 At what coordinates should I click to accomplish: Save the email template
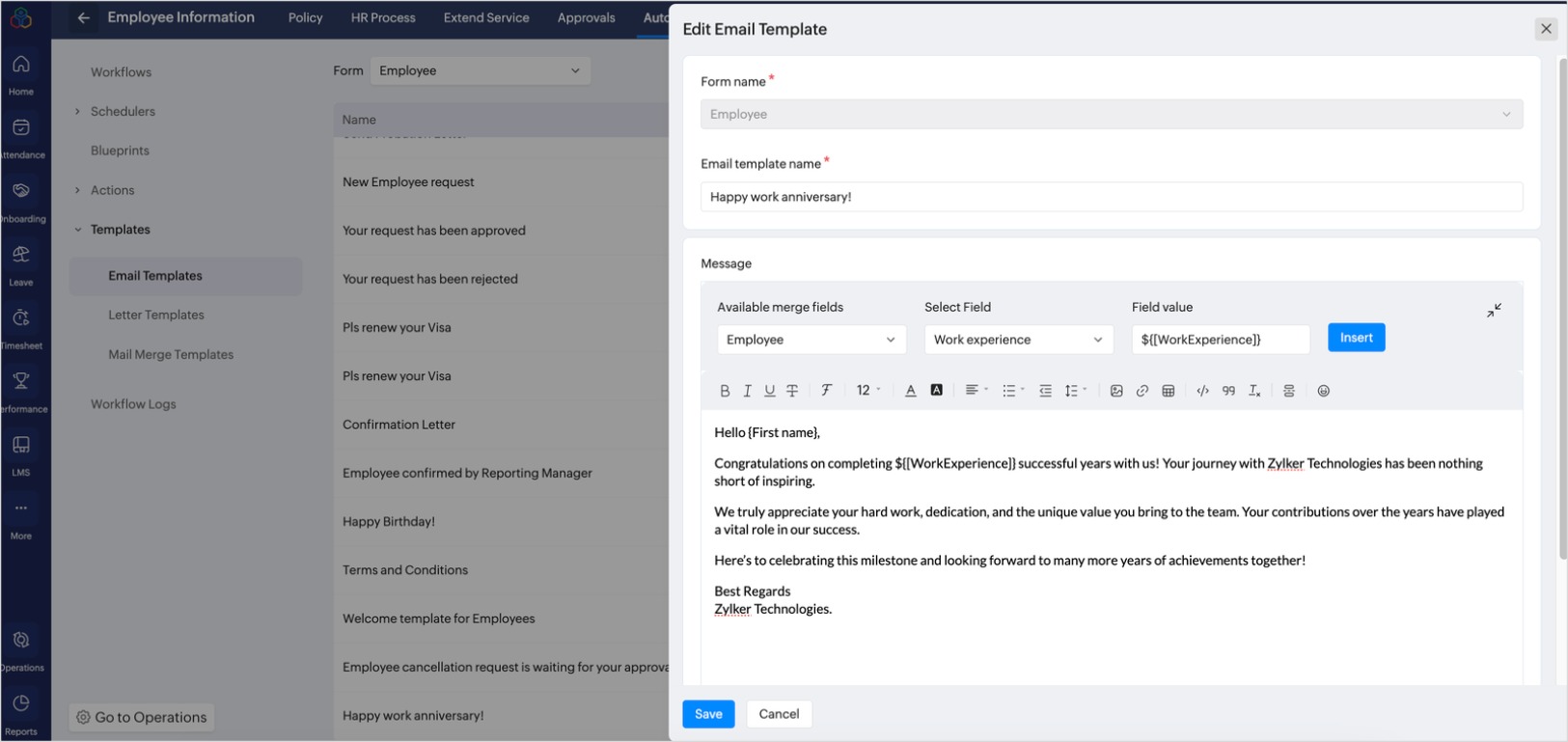click(x=708, y=714)
